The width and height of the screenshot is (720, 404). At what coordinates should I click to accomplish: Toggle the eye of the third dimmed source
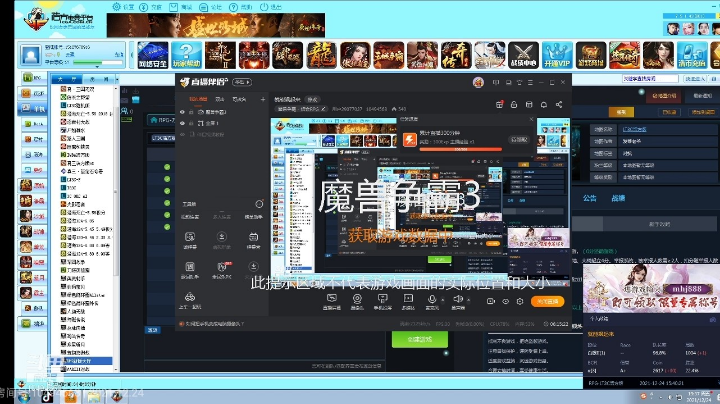(182, 135)
